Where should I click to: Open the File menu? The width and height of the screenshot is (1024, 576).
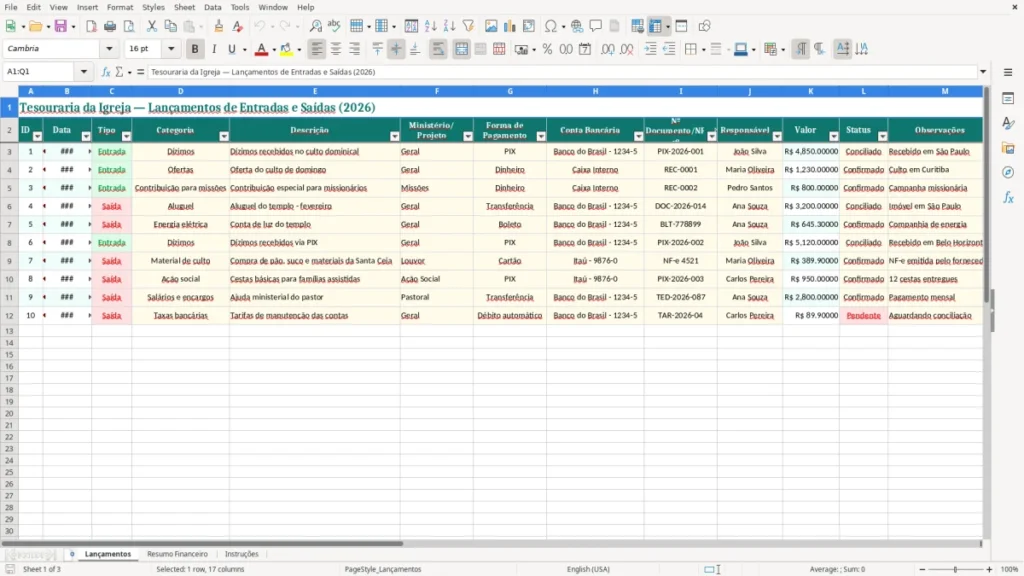pyautogui.click(x=11, y=7)
